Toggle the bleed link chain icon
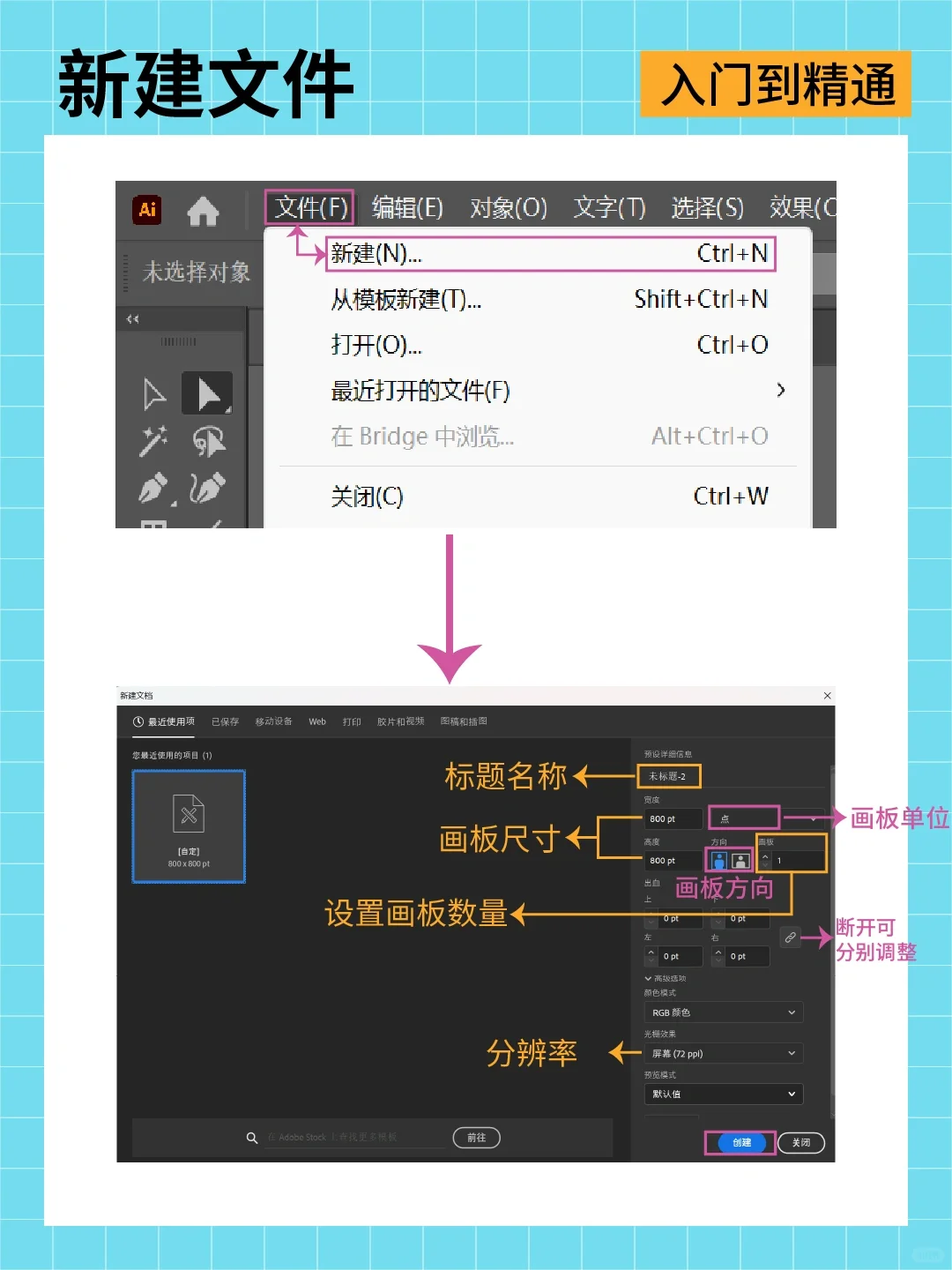The width and height of the screenshot is (952, 1270). tap(791, 938)
